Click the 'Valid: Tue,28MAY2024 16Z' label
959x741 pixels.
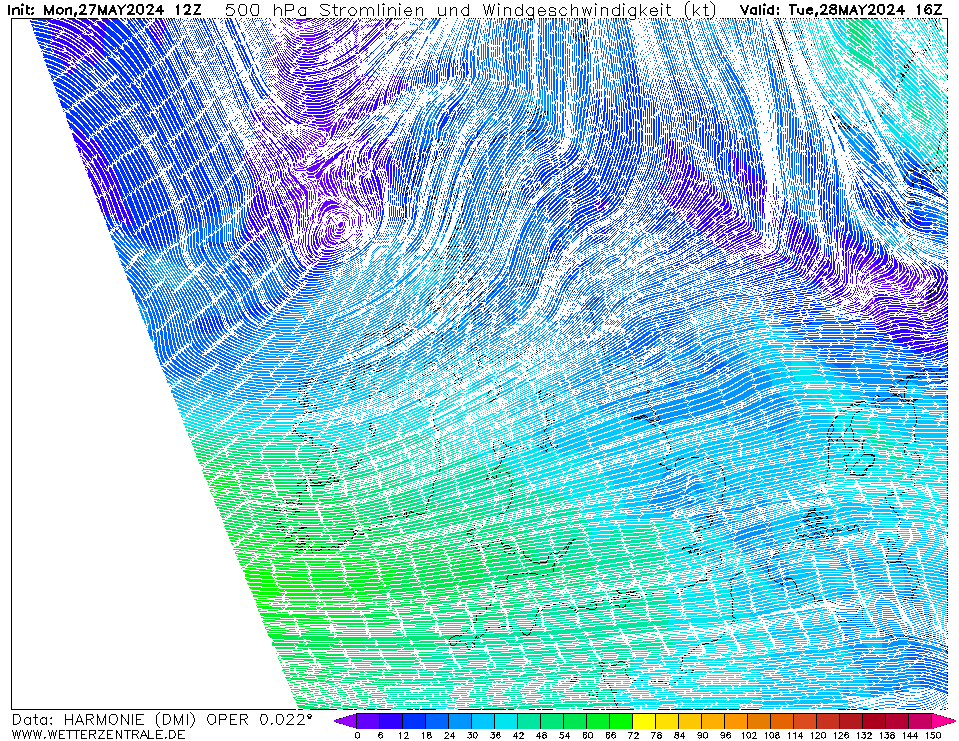tap(841, 10)
